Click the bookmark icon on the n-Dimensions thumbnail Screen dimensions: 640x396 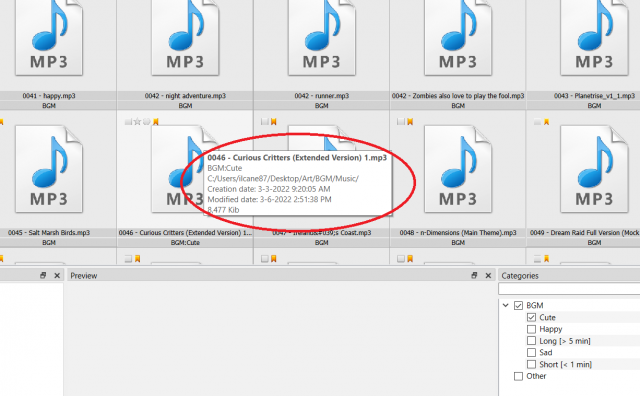coord(410,121)
